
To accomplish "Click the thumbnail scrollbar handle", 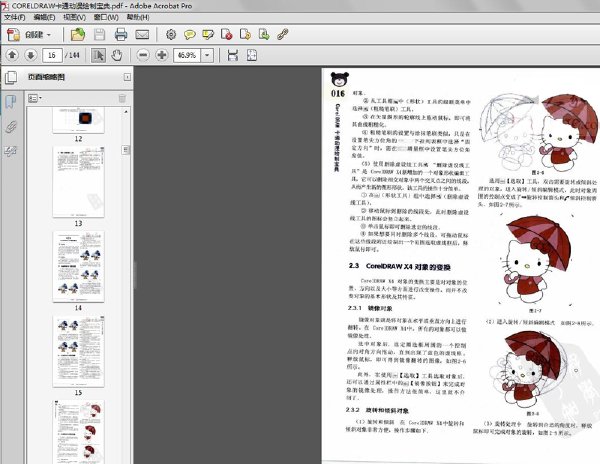I will (x=126, y=150).
